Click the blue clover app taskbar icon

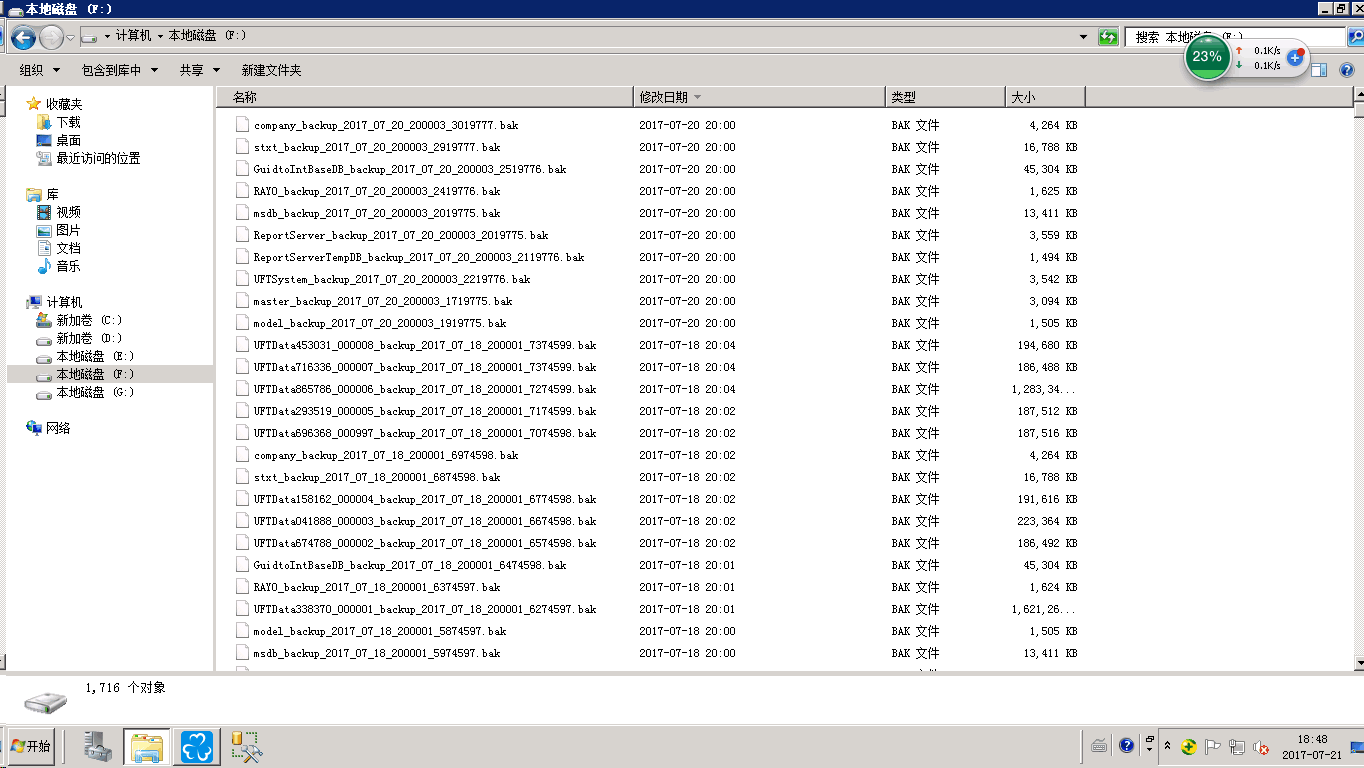coord(199,746)
